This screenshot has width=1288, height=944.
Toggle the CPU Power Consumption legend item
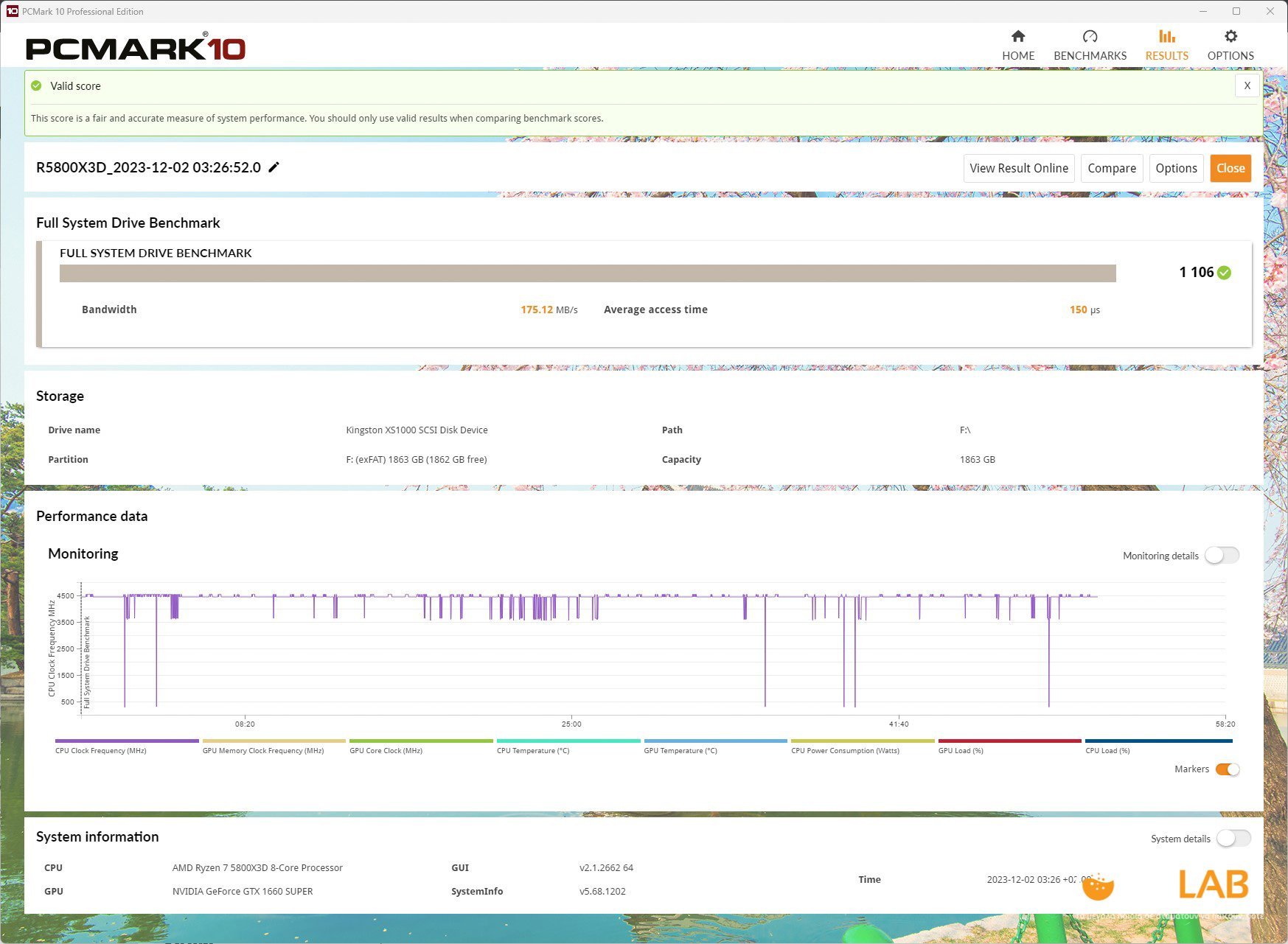coord(863,746)
